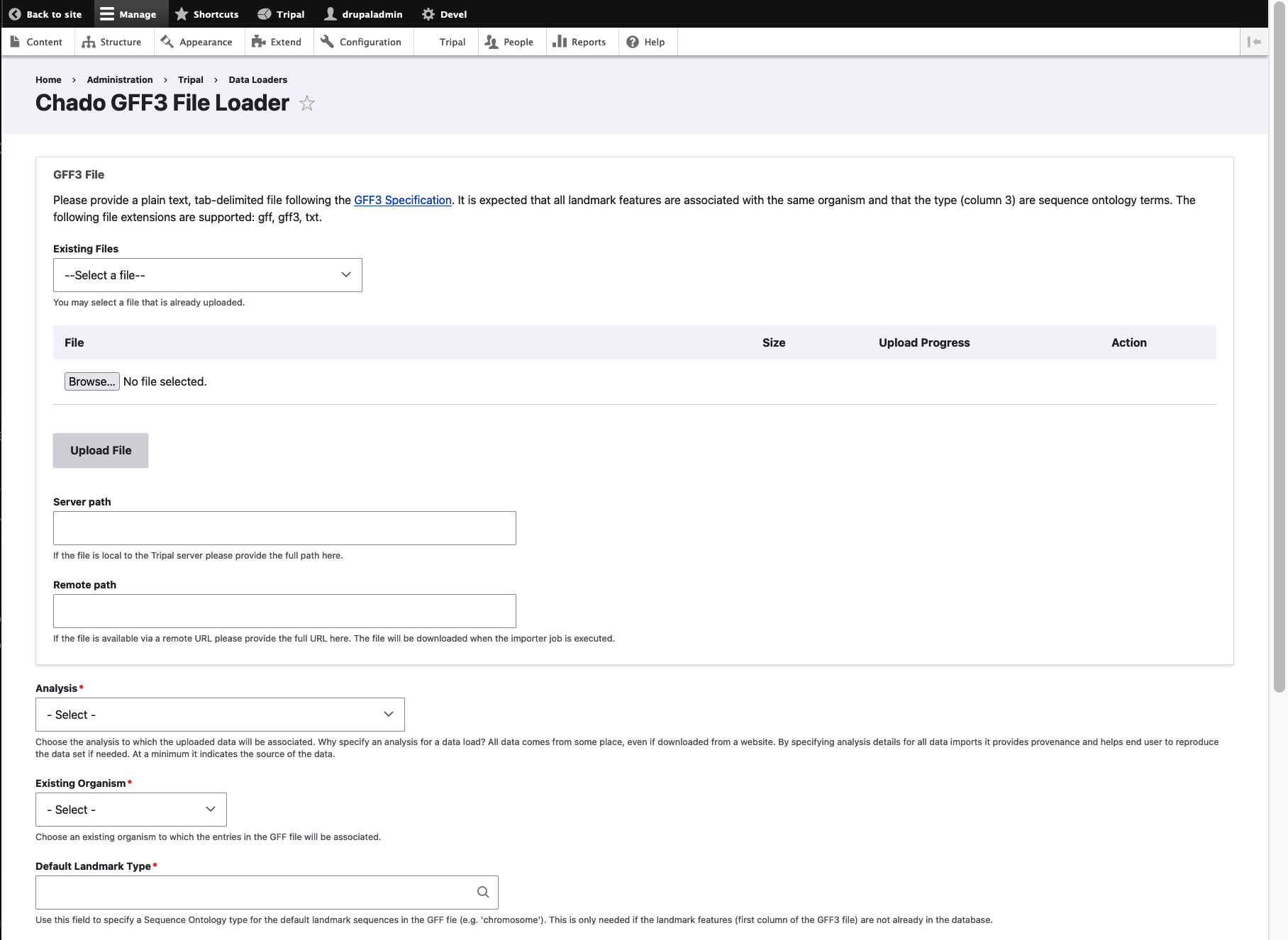
Task: Click the Browse... file button
Action: click(x=91, y=381)
